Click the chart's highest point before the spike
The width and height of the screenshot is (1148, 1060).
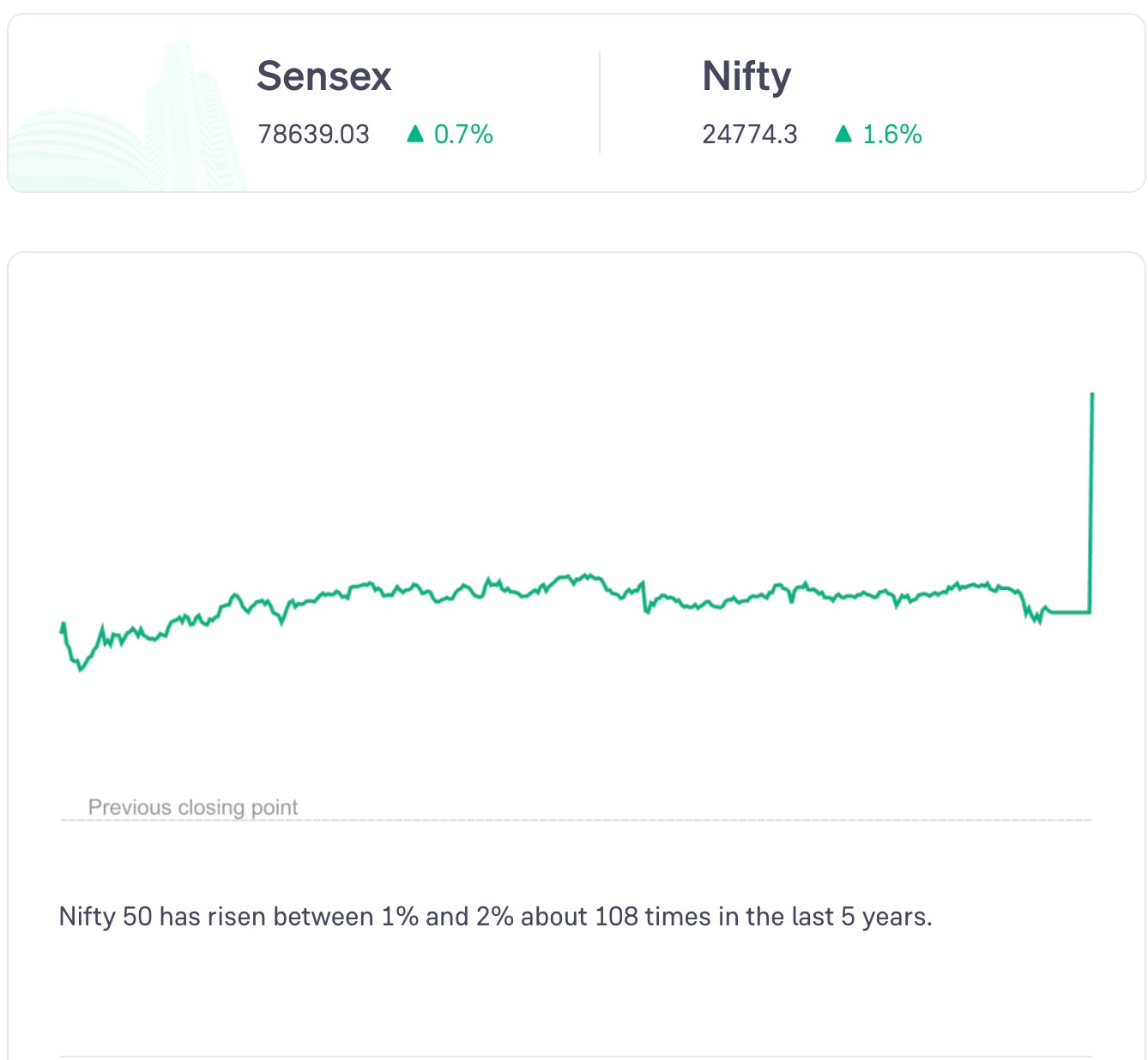coord(589,575)
